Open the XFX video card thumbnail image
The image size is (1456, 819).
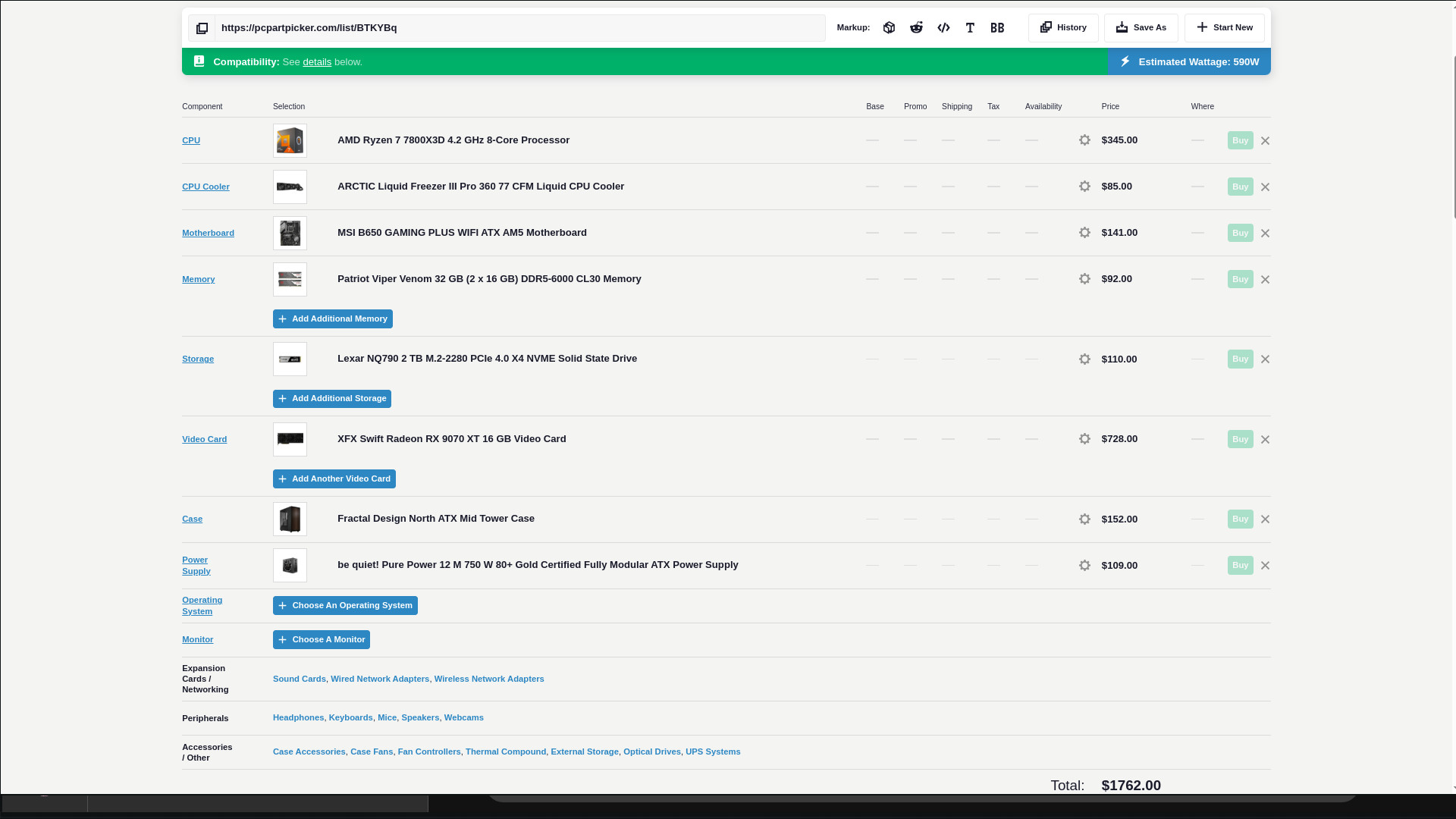point(290,440)
